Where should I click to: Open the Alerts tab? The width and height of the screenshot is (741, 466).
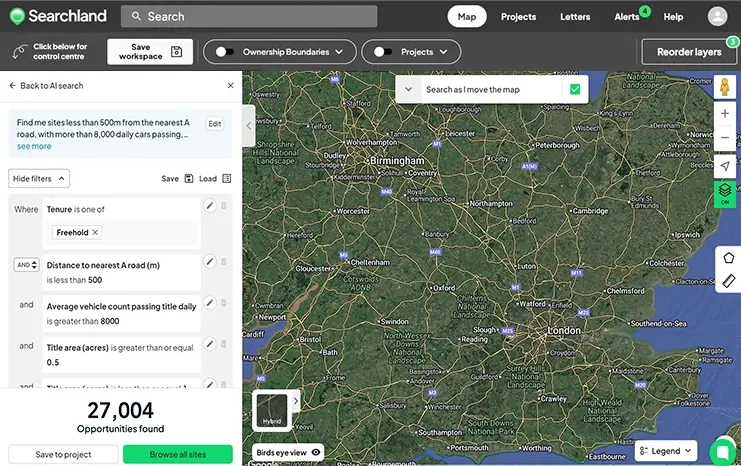point(627,17)
